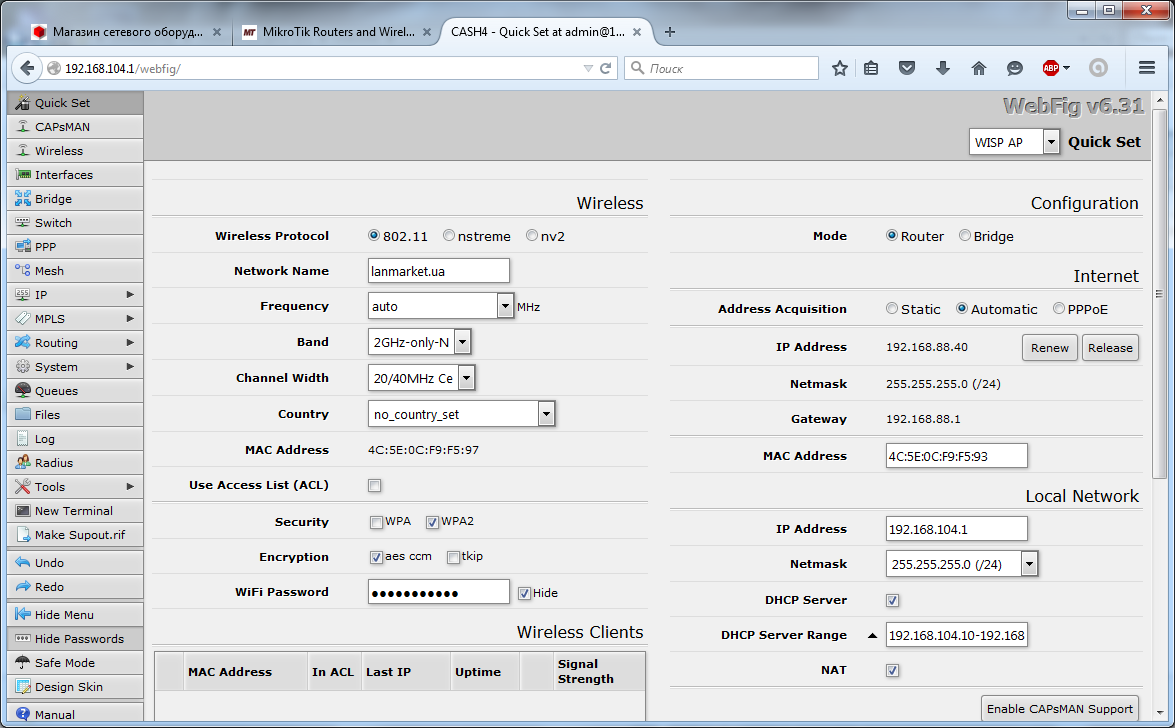
Task: Open the WISP AP Quick Set dropdown
Action: (1050, 142)
